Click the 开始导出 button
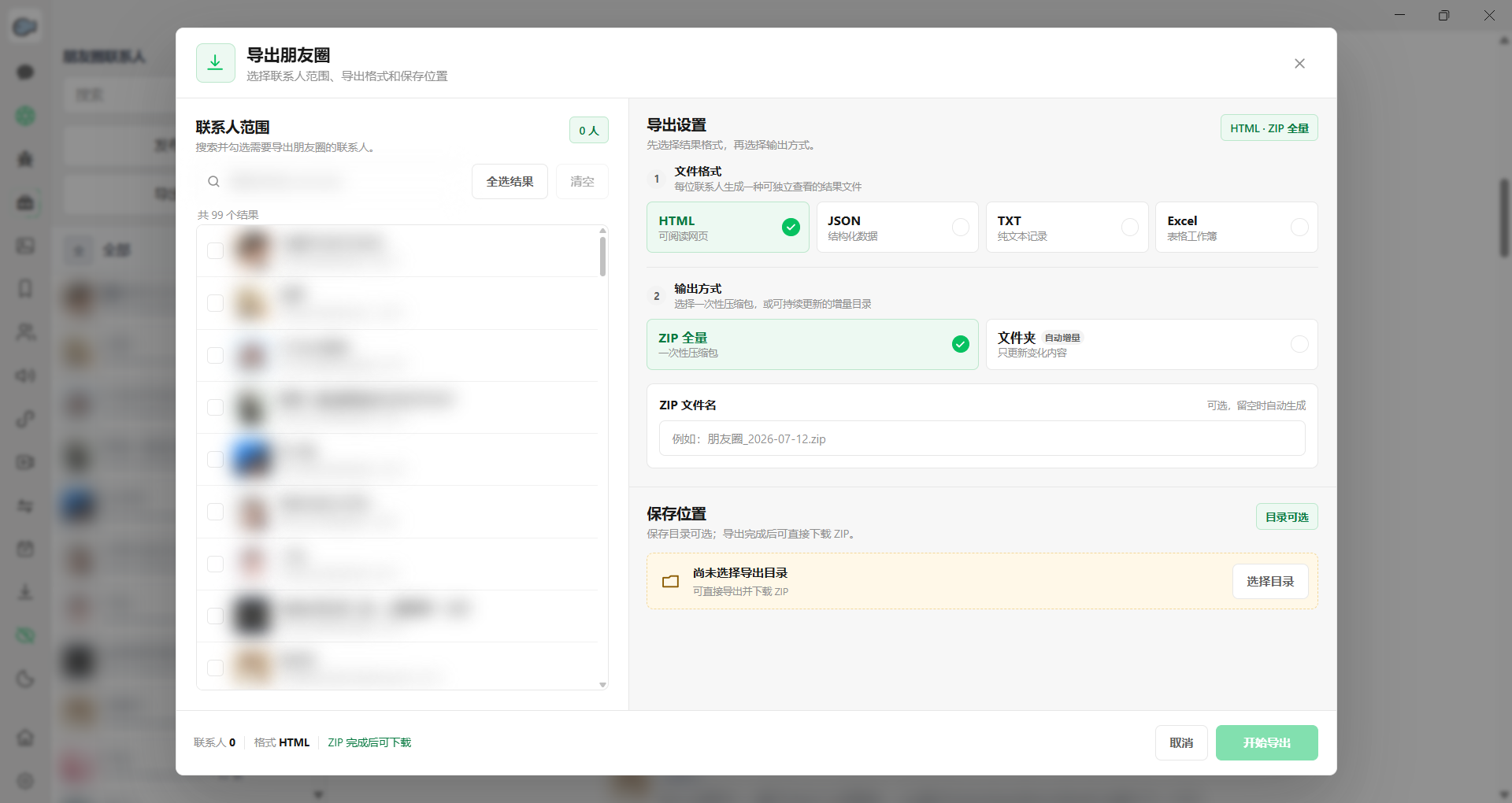The height and width of the screenshot is (803, 1512). pyautogui.click(x=1266, y=743)
